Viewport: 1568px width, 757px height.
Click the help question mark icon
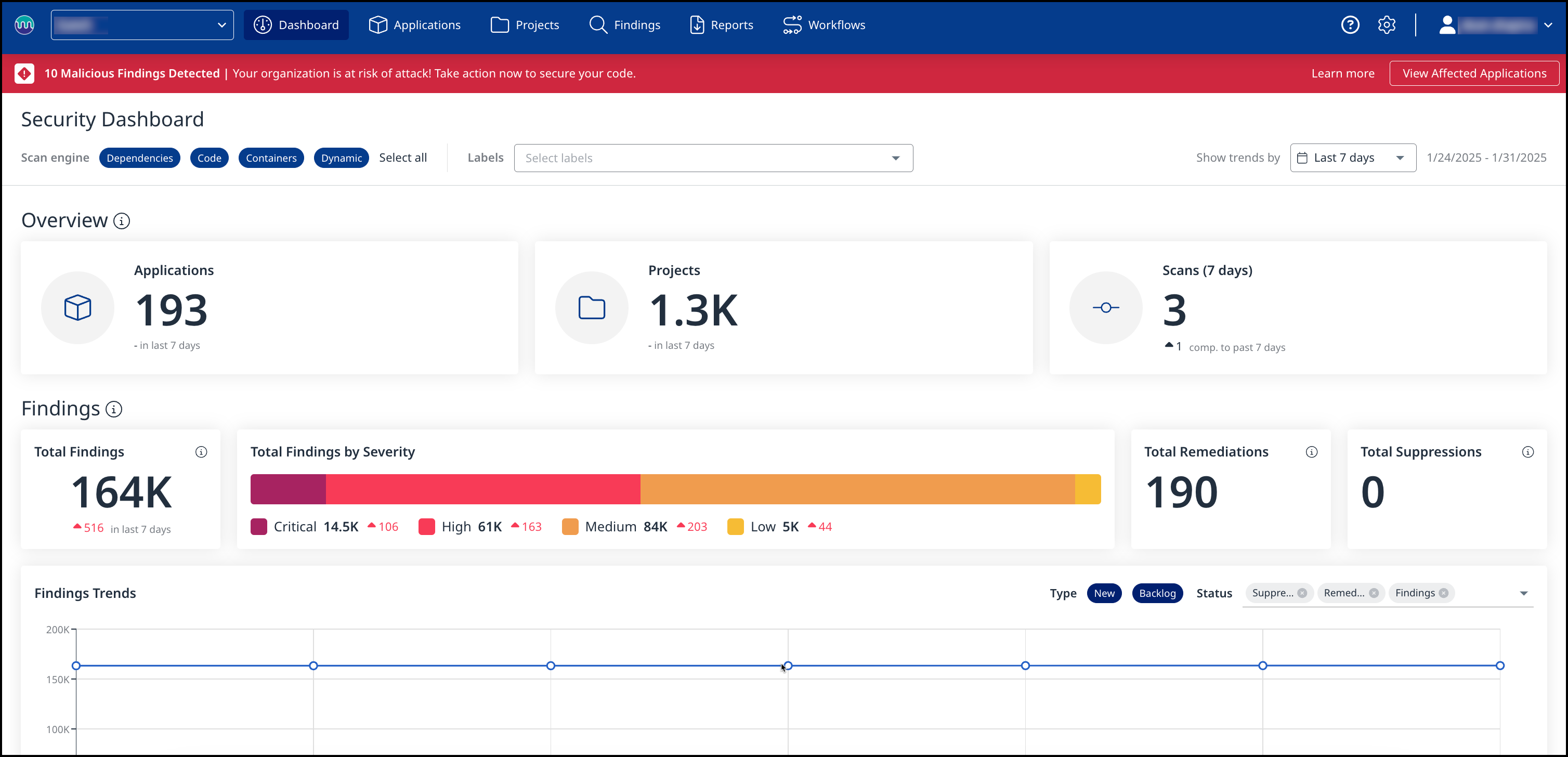[x=1350, y=25]
